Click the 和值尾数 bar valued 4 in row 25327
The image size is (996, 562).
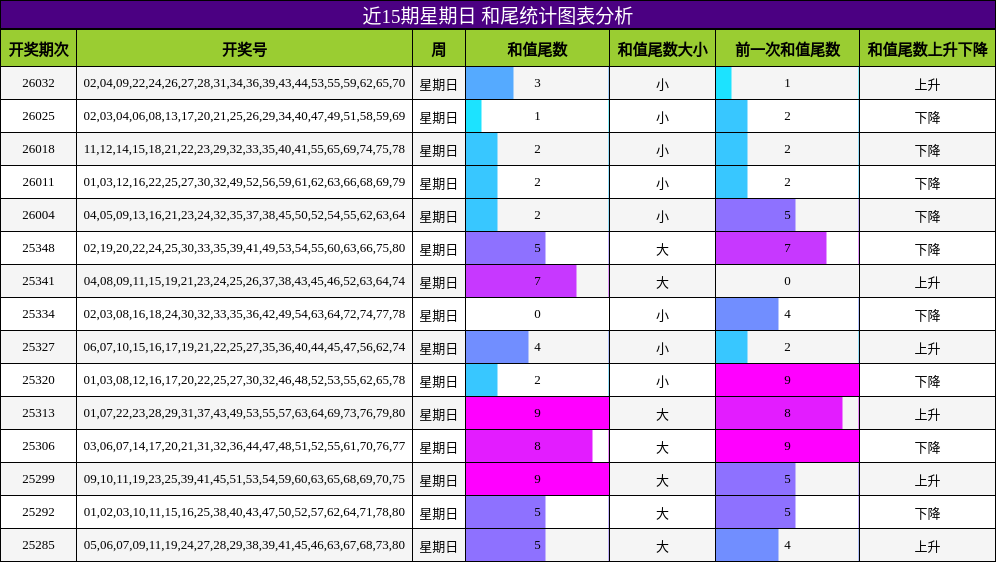pos(497,347)
